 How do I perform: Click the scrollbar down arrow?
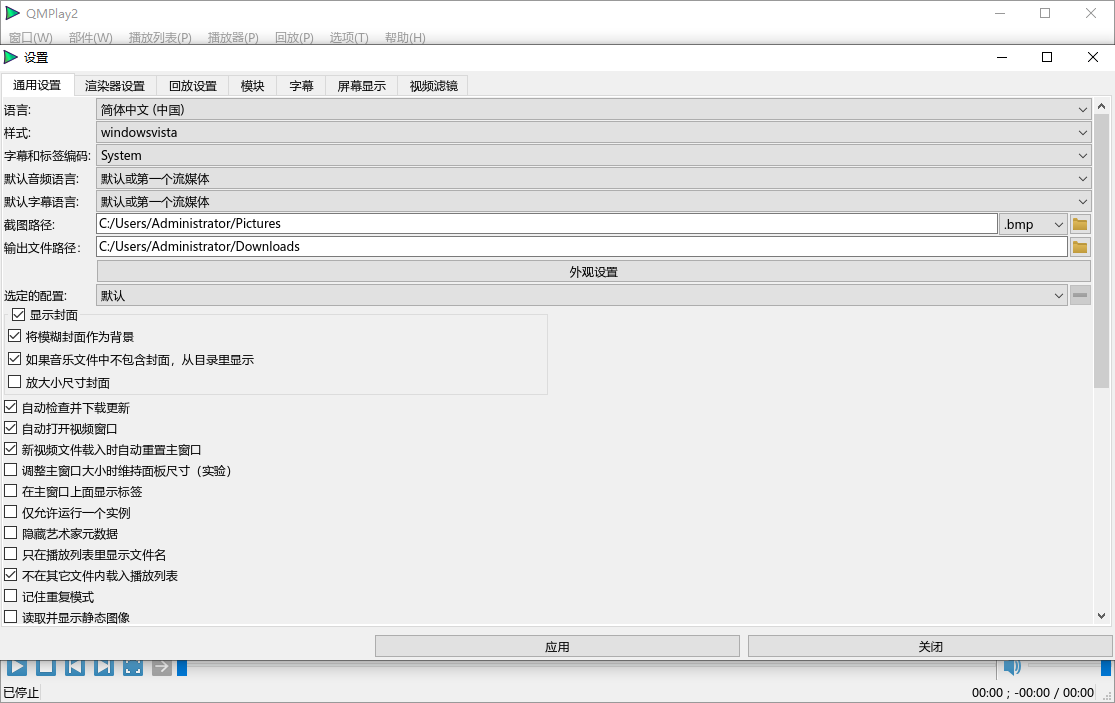point(1101,616)
